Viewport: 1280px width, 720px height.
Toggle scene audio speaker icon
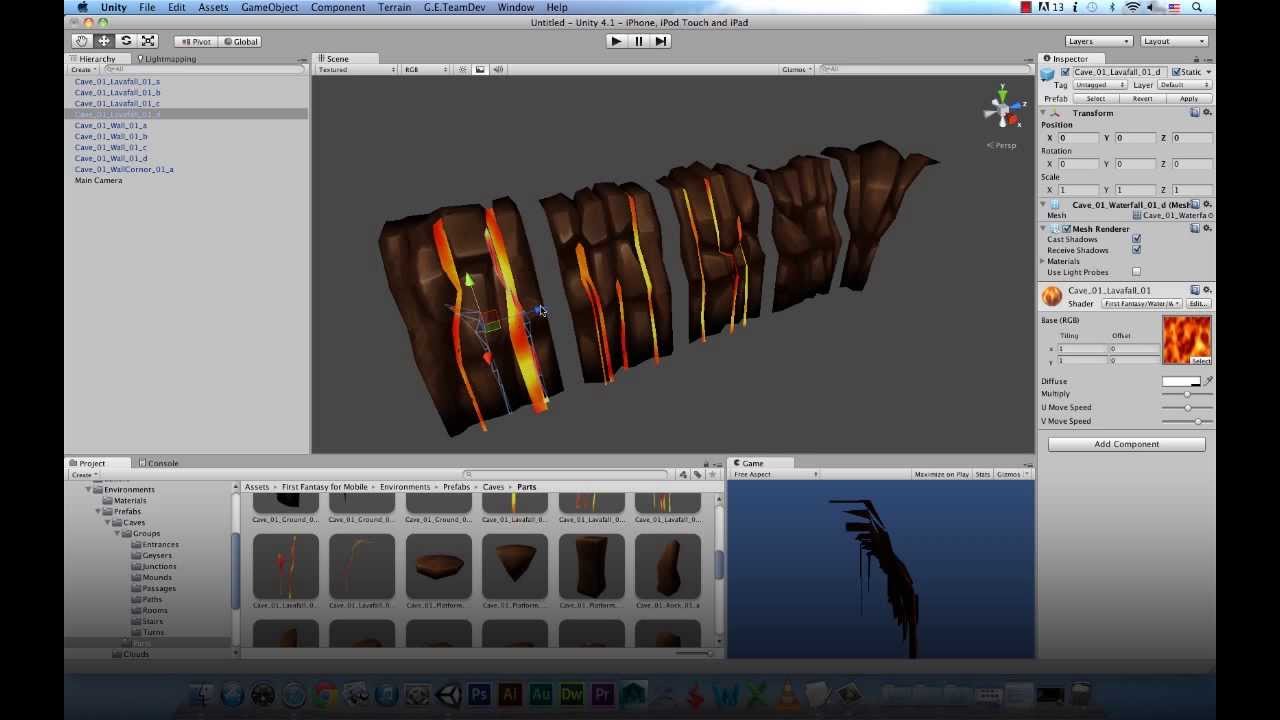(498, 70)
